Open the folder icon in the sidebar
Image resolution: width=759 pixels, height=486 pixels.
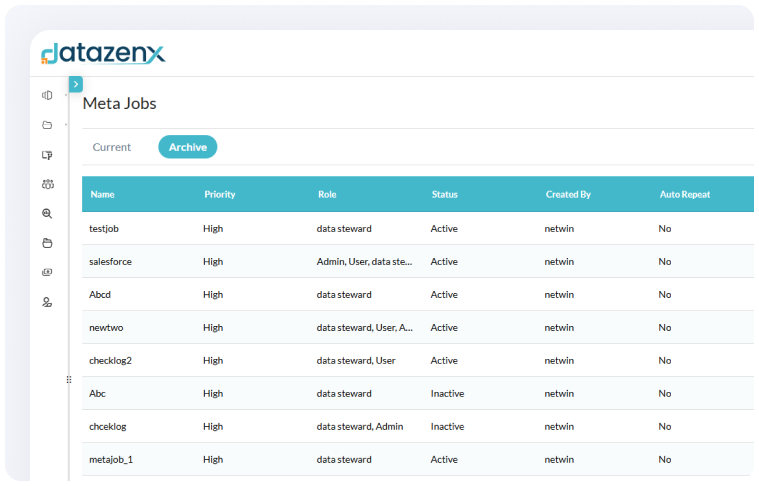coord(47,125)
